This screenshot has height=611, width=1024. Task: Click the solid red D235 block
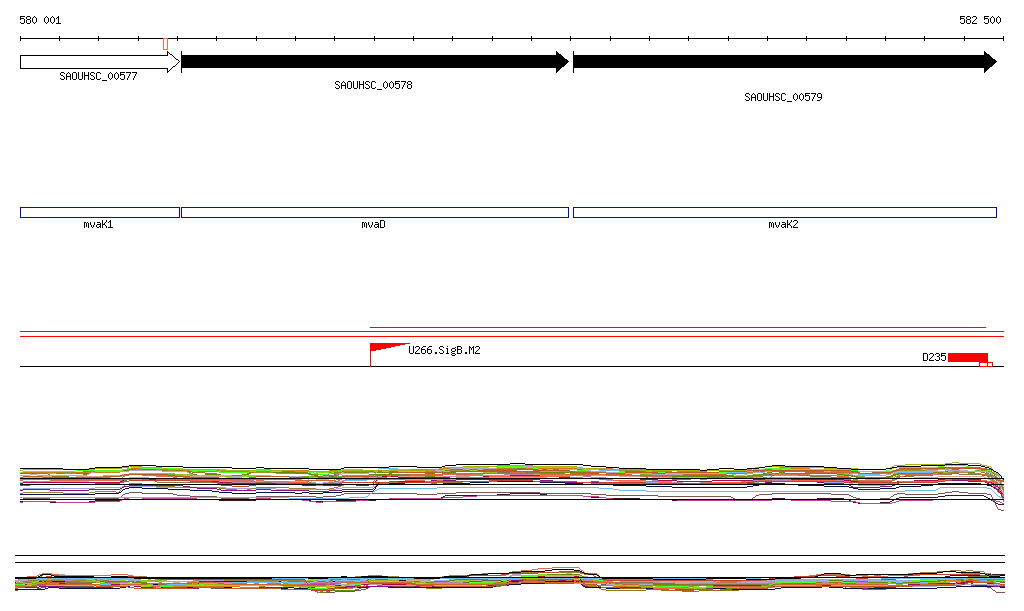(x=967, y=357)
